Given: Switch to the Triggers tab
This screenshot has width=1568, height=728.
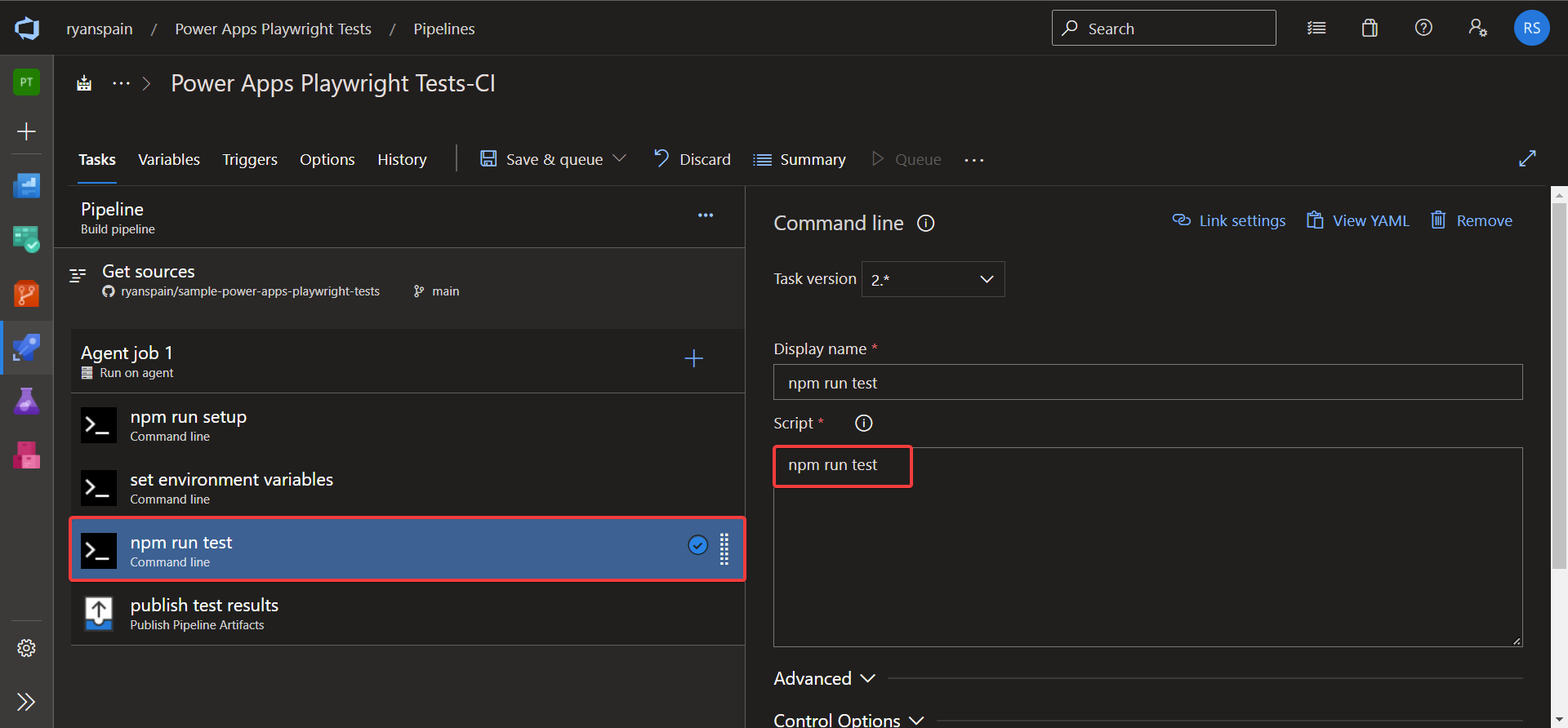Looking at the screenshot, I should [x=250, y=159].
